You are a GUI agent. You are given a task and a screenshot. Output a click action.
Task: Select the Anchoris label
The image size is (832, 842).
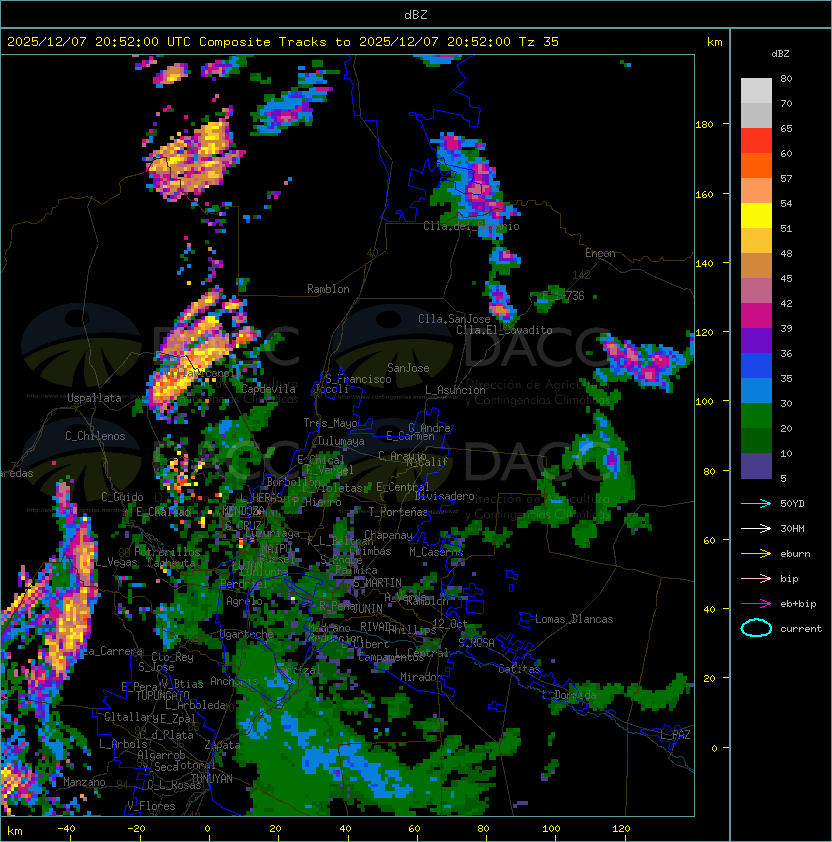pos(234,681)
